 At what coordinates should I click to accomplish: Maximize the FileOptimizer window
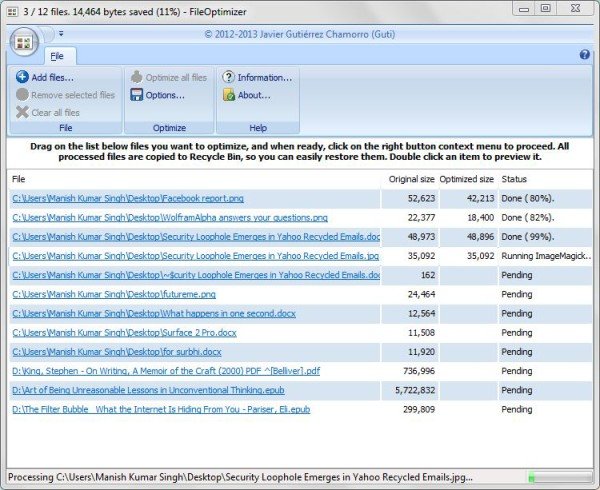[x=546, y=8]
